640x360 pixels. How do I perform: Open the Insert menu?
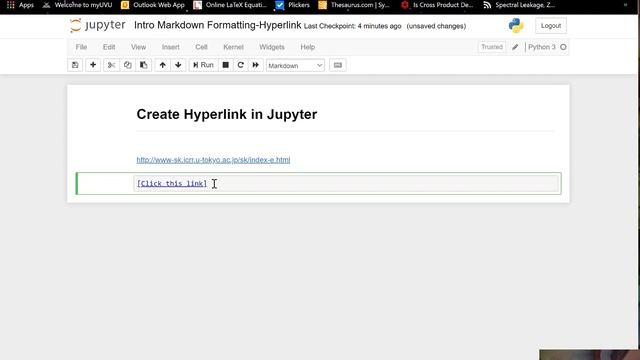tap(171, 47)
